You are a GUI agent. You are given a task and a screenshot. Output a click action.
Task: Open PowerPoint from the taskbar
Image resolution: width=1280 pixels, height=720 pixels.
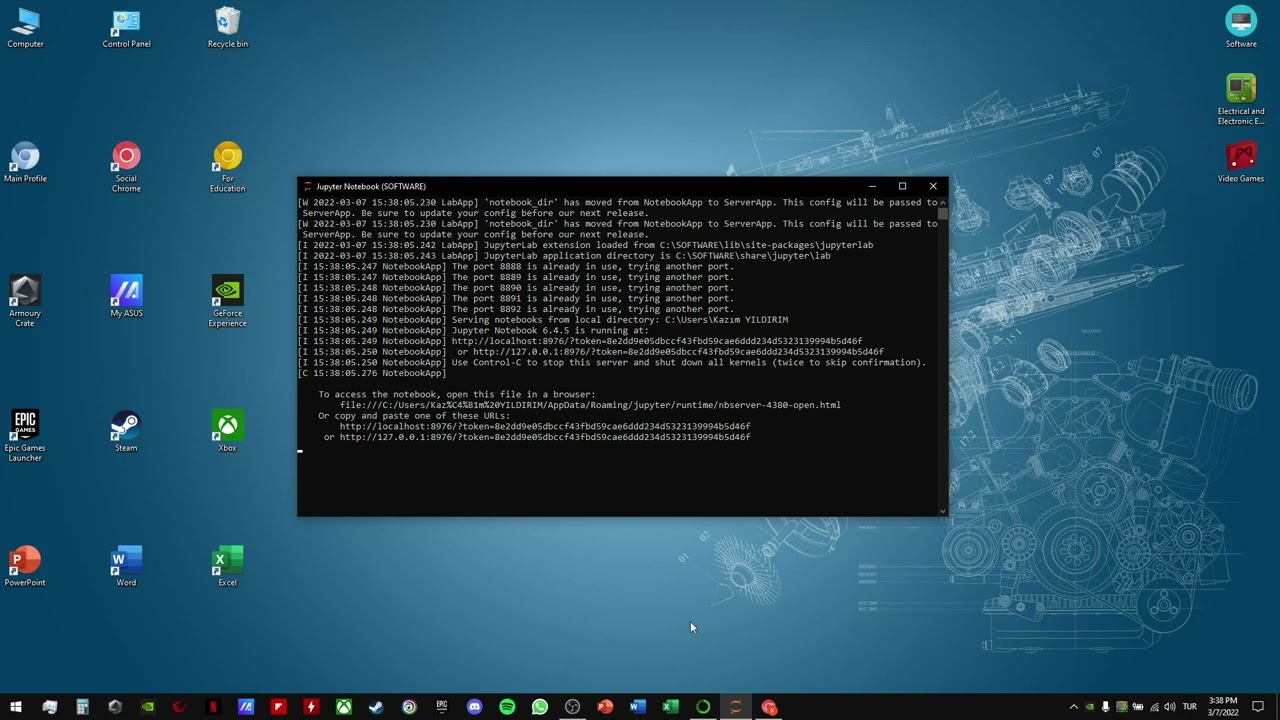(605, 707)
